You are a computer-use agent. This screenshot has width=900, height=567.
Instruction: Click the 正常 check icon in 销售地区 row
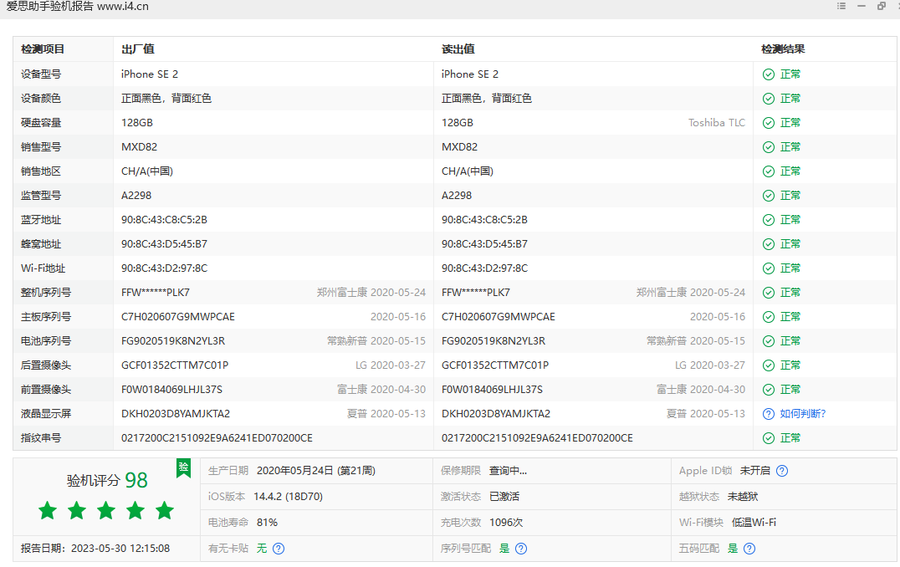pos(769,172)
